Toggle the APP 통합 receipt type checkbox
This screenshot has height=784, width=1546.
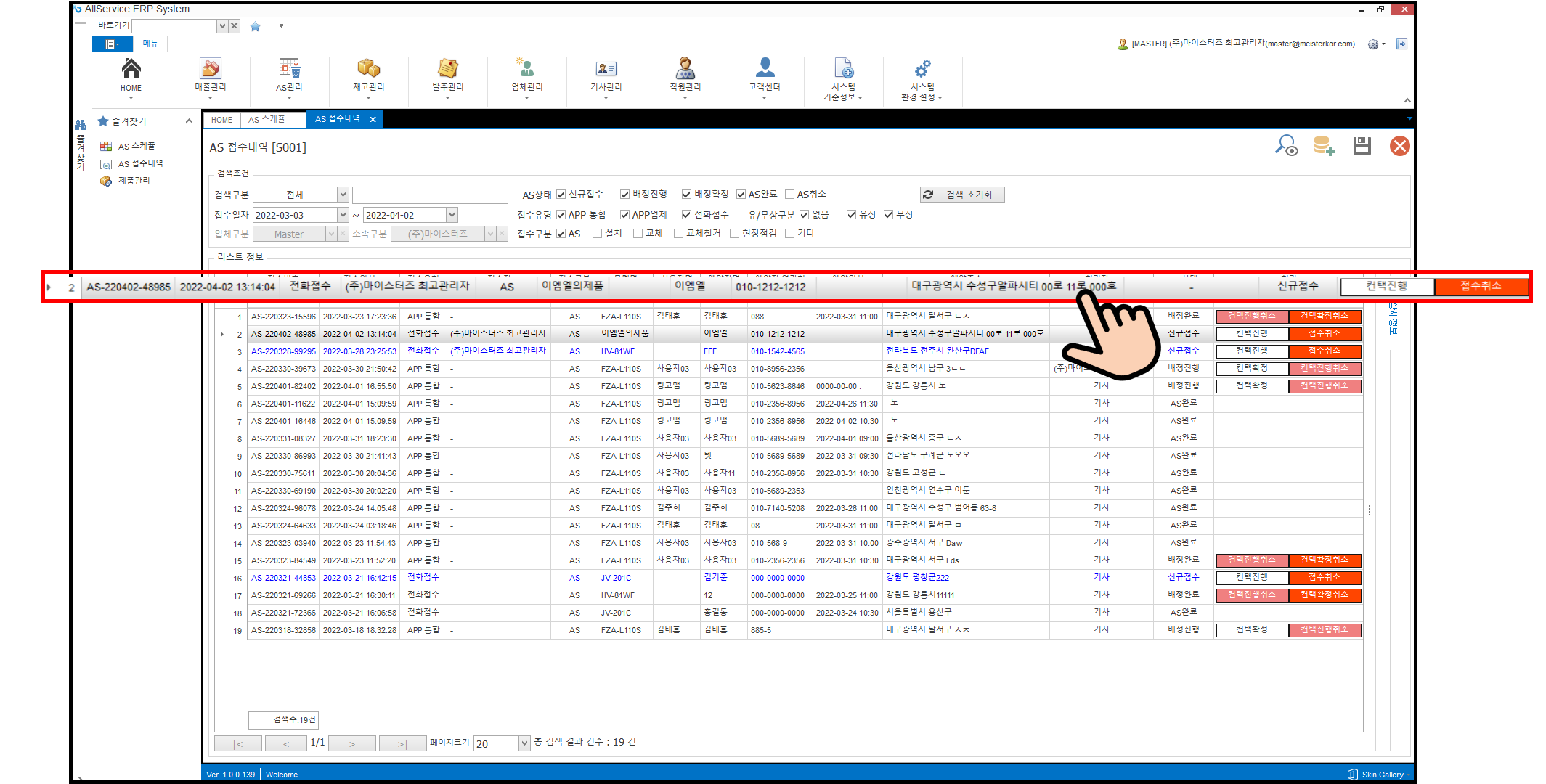(x=561, y=215)
